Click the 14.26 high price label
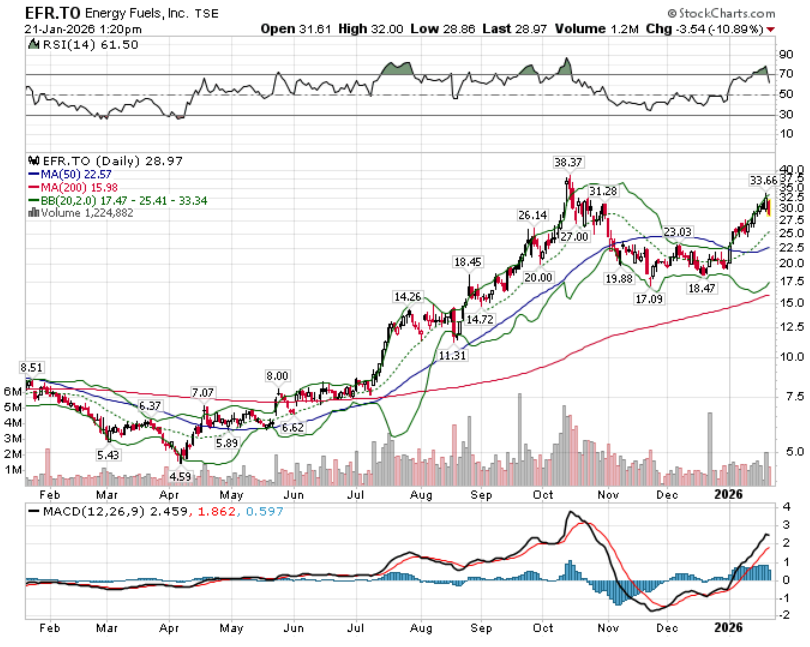Viewport: 810px width, 647px height. coord(408,297)
